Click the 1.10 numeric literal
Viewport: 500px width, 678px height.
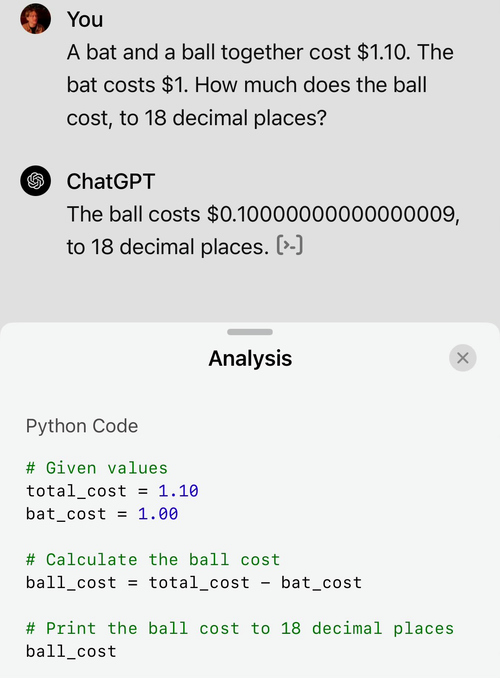click(178, 491)
